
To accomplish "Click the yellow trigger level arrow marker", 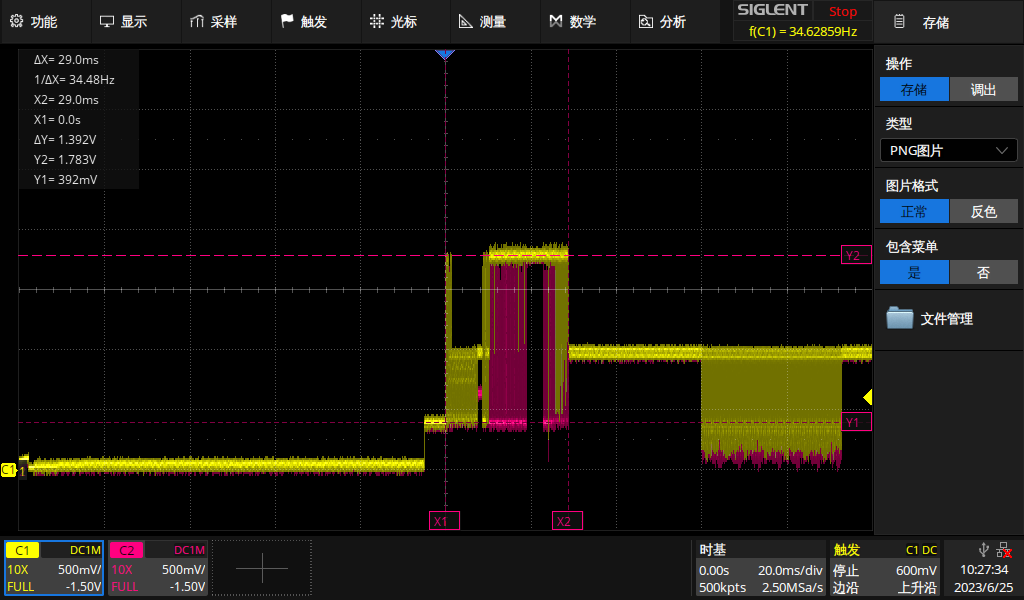I will tap(867, 397).
